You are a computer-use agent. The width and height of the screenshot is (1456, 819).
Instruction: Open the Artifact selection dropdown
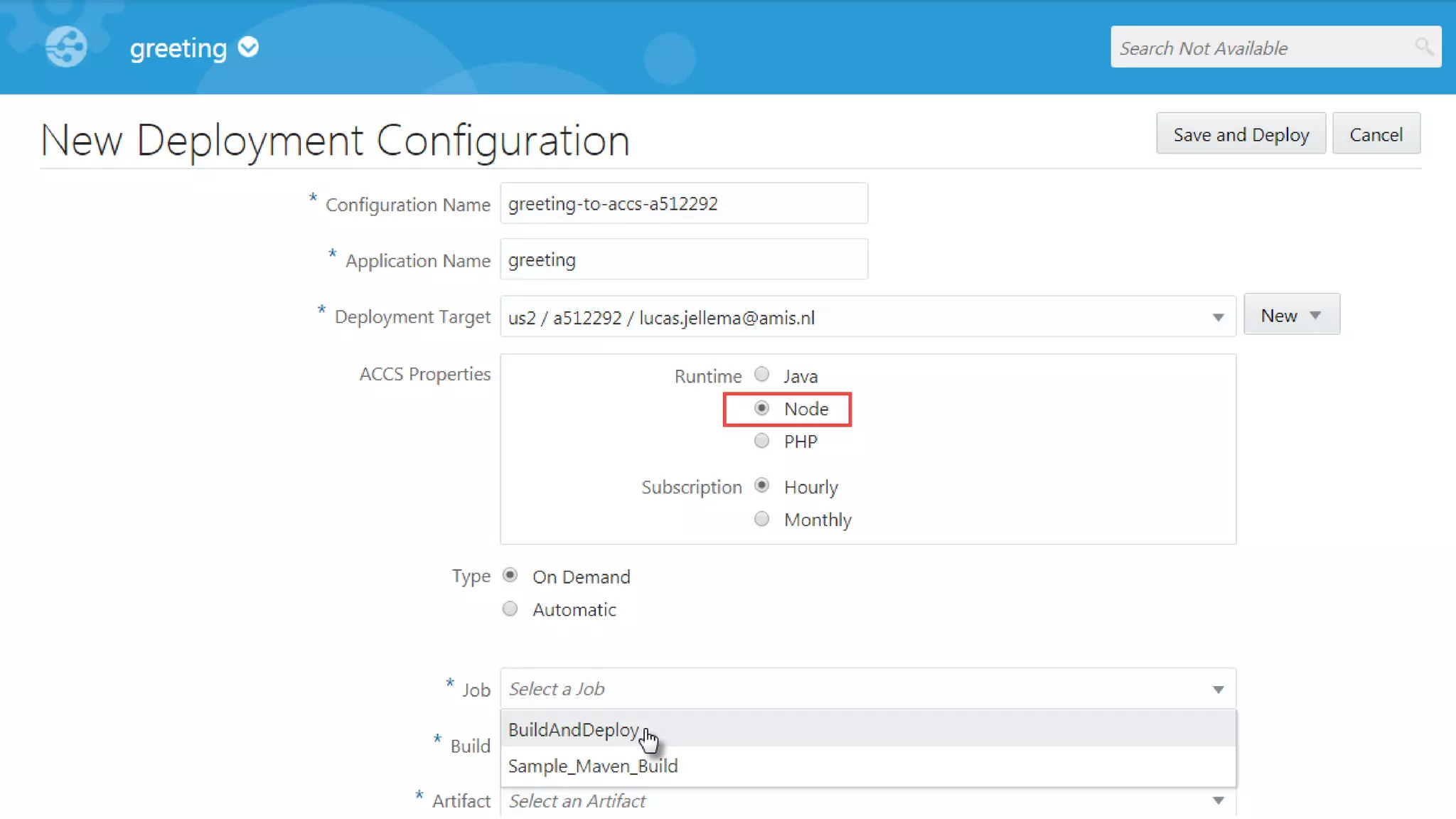click(1218, 801)
